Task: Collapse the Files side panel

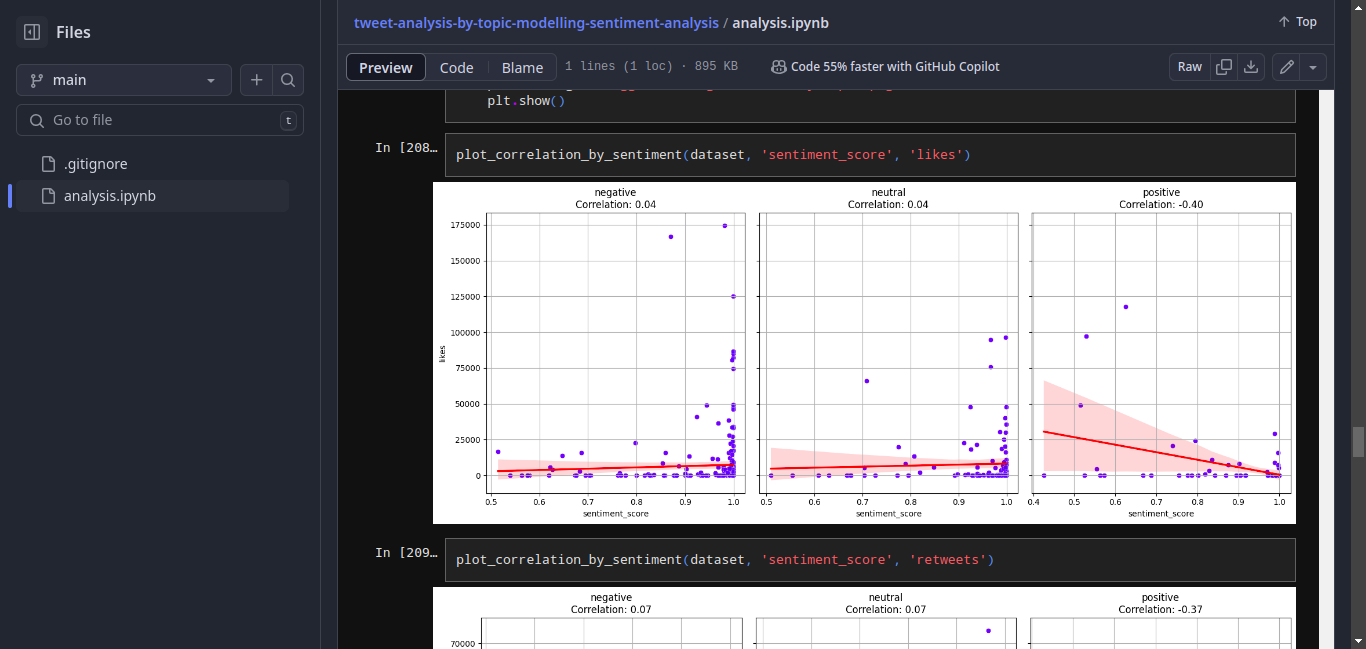Action: (30, 31)
